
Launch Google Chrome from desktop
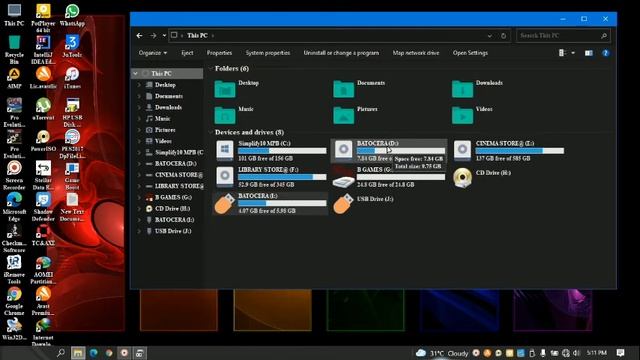coord(14,301)
